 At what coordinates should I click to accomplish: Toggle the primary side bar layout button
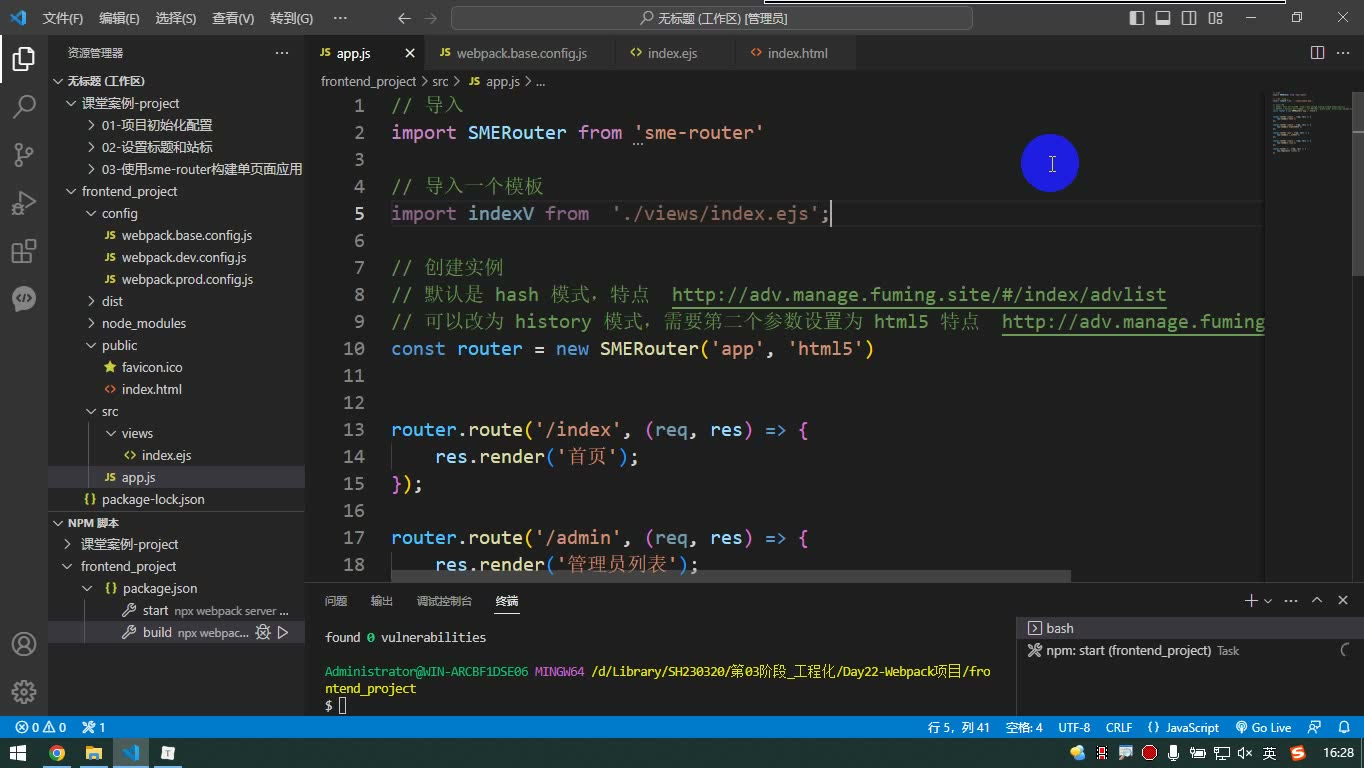coord(1137,18)
